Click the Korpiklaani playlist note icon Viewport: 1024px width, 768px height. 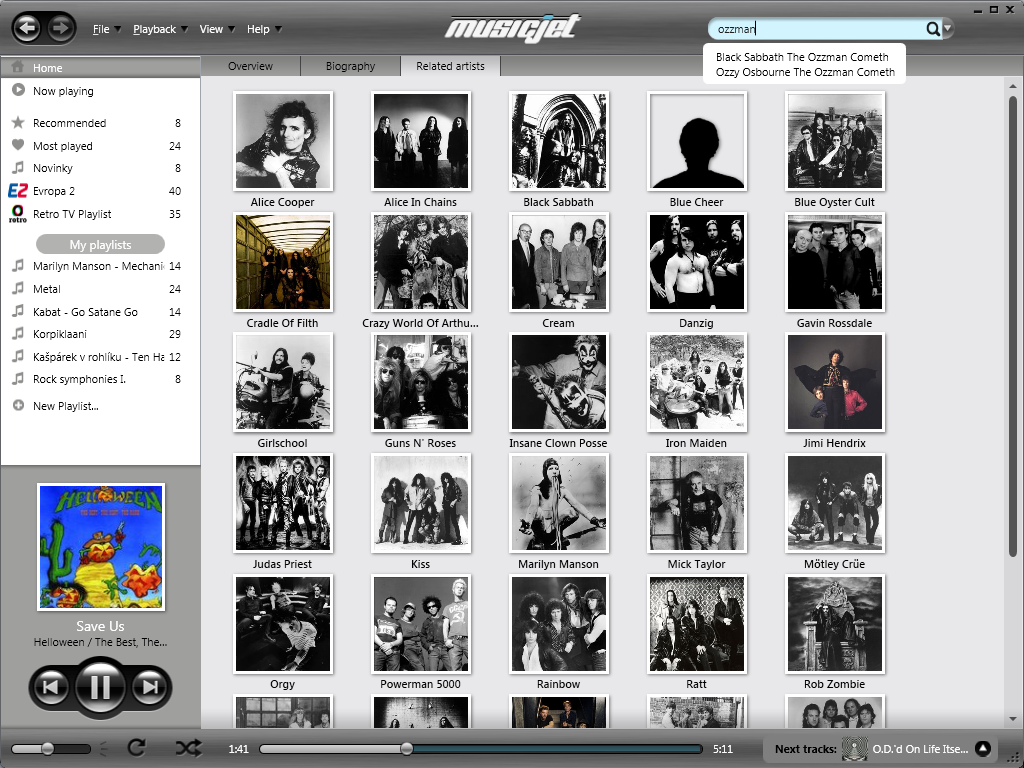pos(18,334)
